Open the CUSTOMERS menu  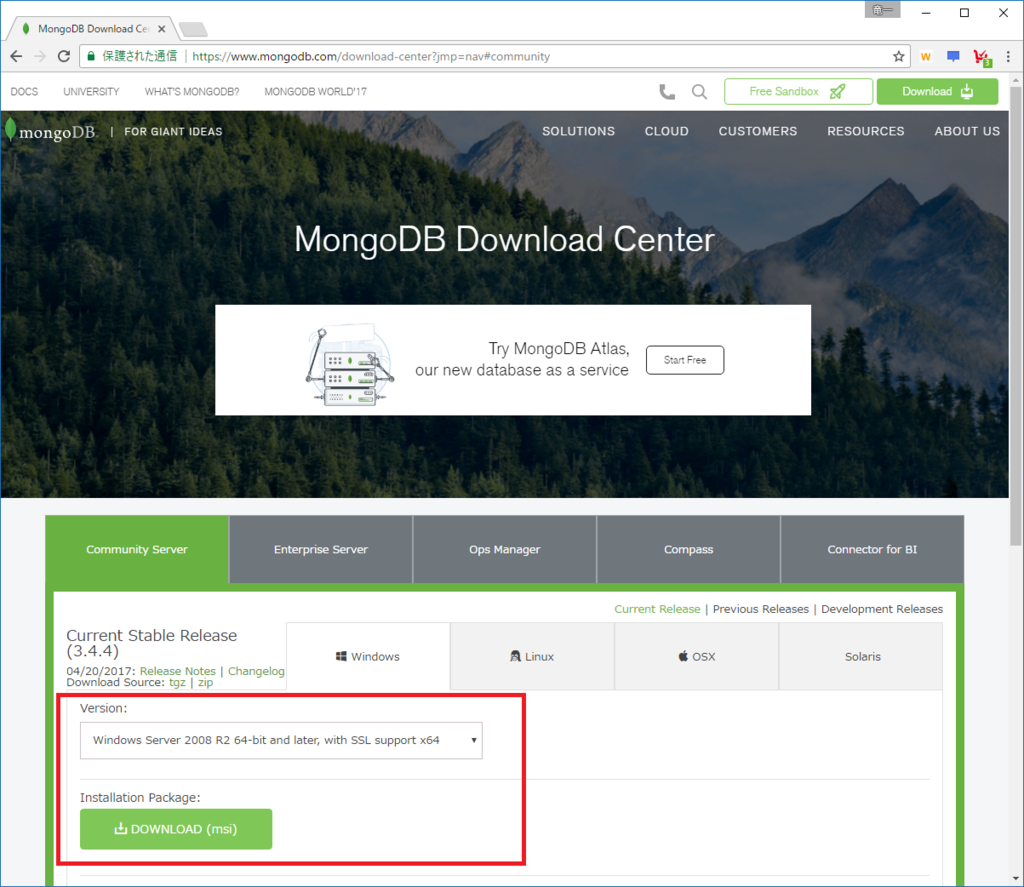[758, 131]
